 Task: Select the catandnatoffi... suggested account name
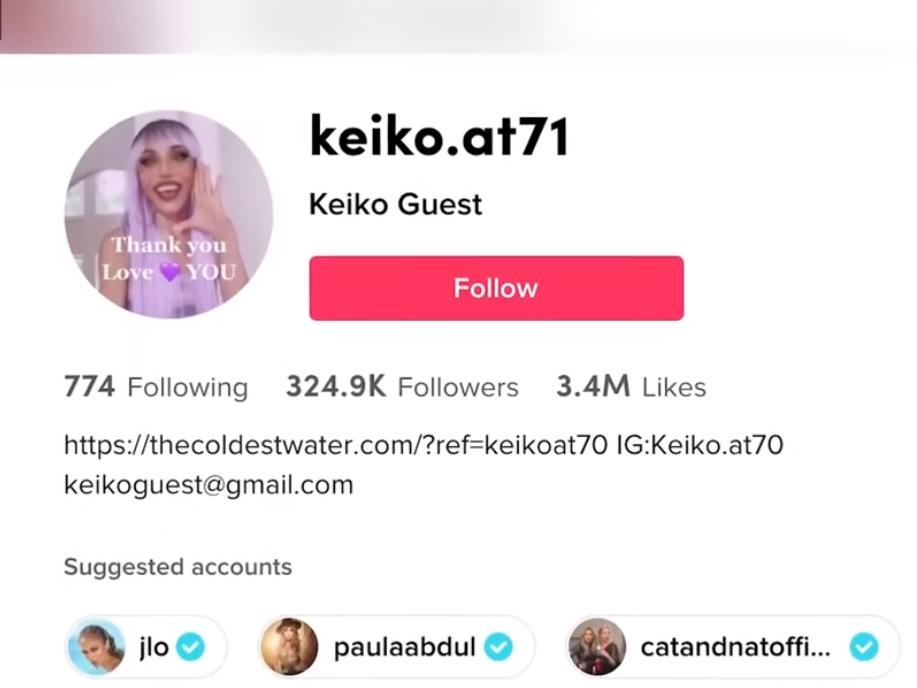(x=735, y=647)
